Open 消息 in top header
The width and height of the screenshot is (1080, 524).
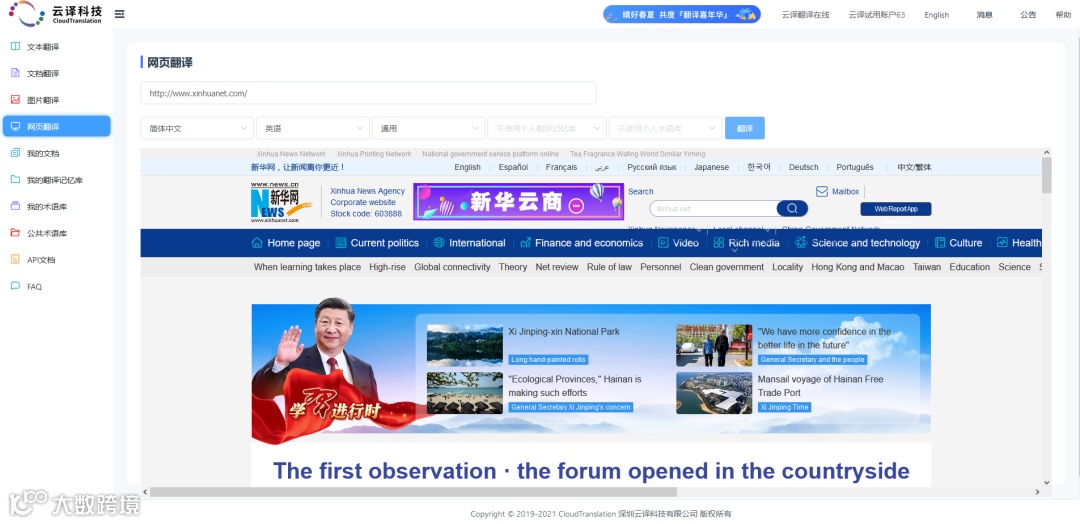(984, 14)
